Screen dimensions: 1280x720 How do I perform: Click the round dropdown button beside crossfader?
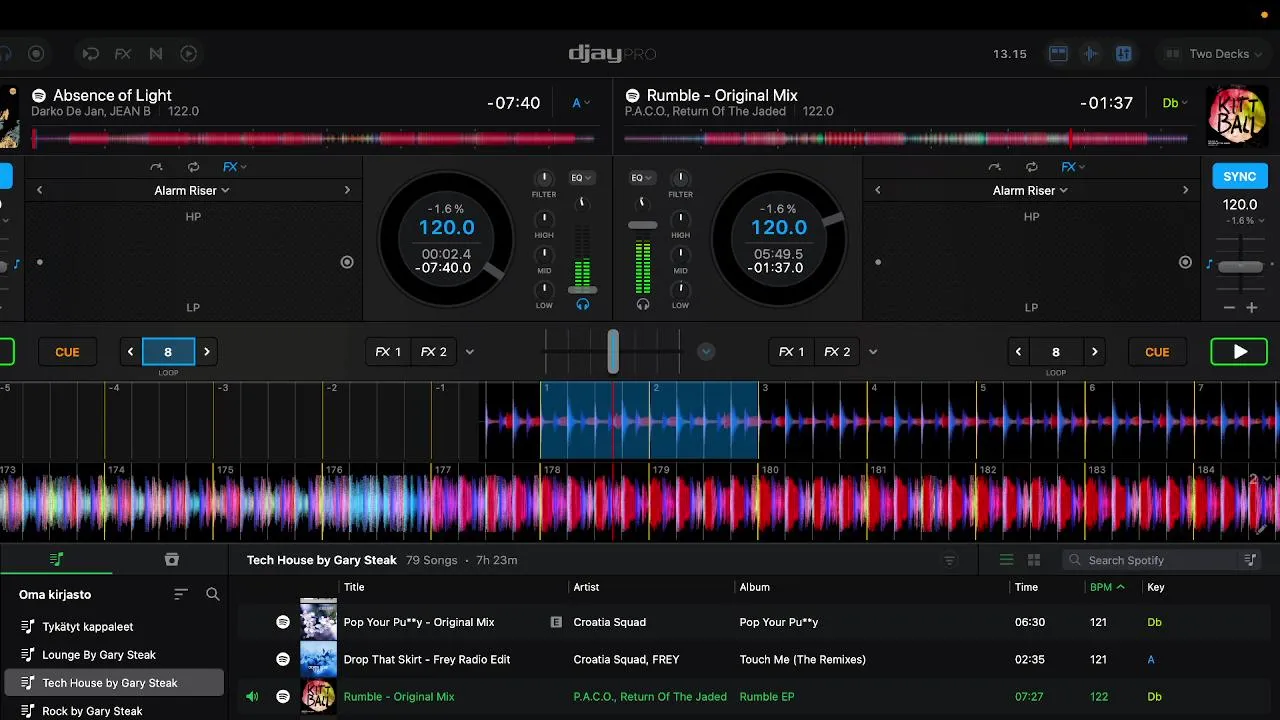click(x=706, y=352)
